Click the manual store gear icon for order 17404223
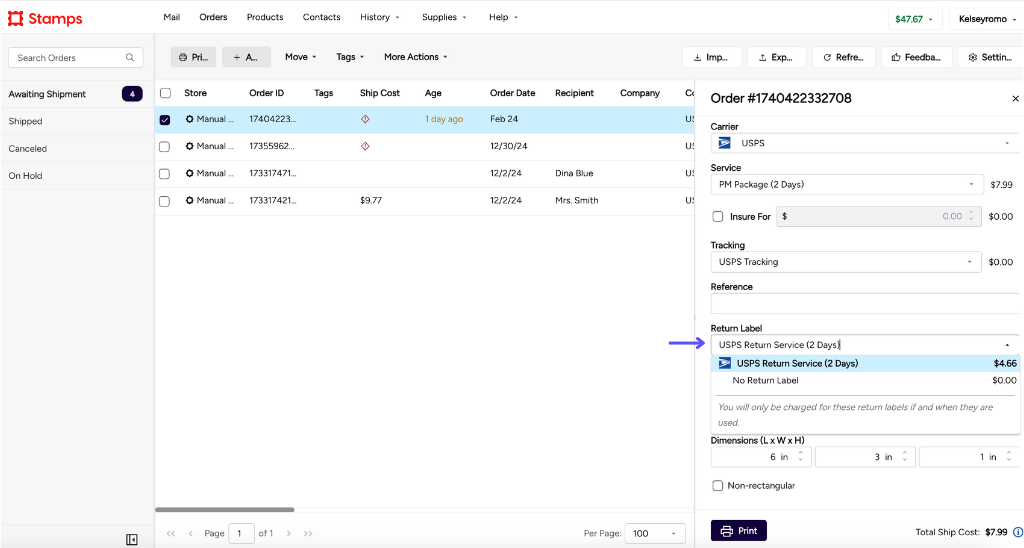 tap(189, 119)
